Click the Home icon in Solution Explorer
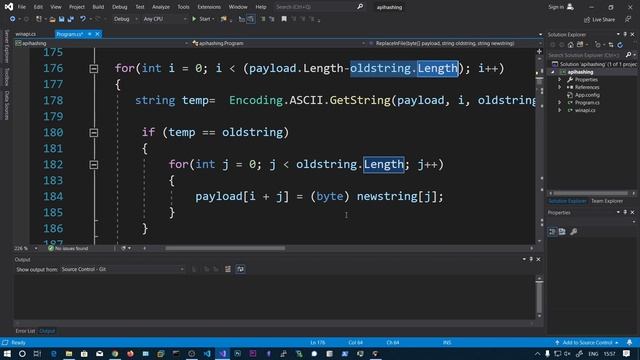Image resolution: width=640 pixels, height=360 pixels. tap(571, 45)
